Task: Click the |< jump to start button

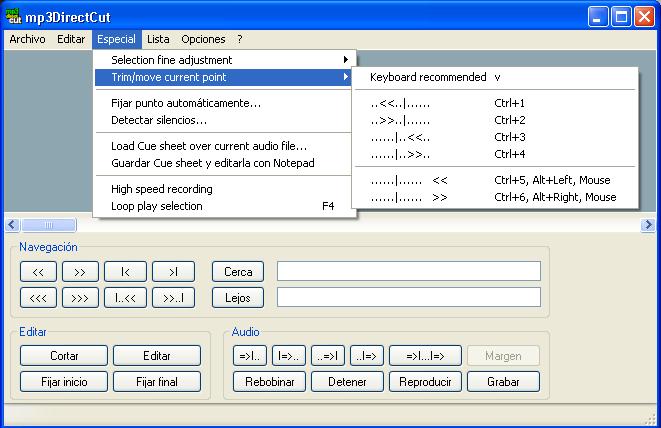Action: pos(125,272)
